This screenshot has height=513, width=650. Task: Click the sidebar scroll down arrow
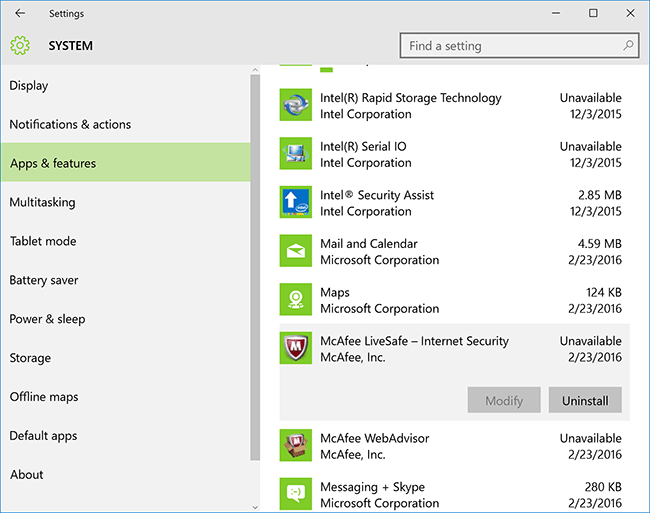pyautogui.click(x=255, y=507)
